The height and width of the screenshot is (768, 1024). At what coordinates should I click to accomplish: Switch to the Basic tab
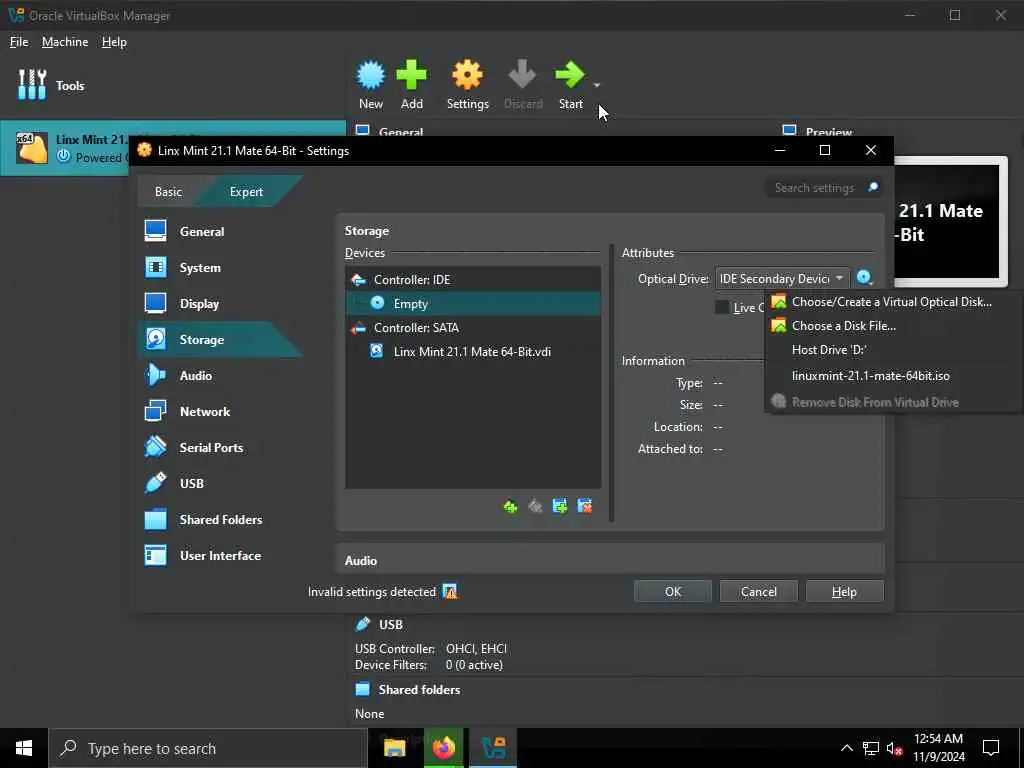click(168, 192)
